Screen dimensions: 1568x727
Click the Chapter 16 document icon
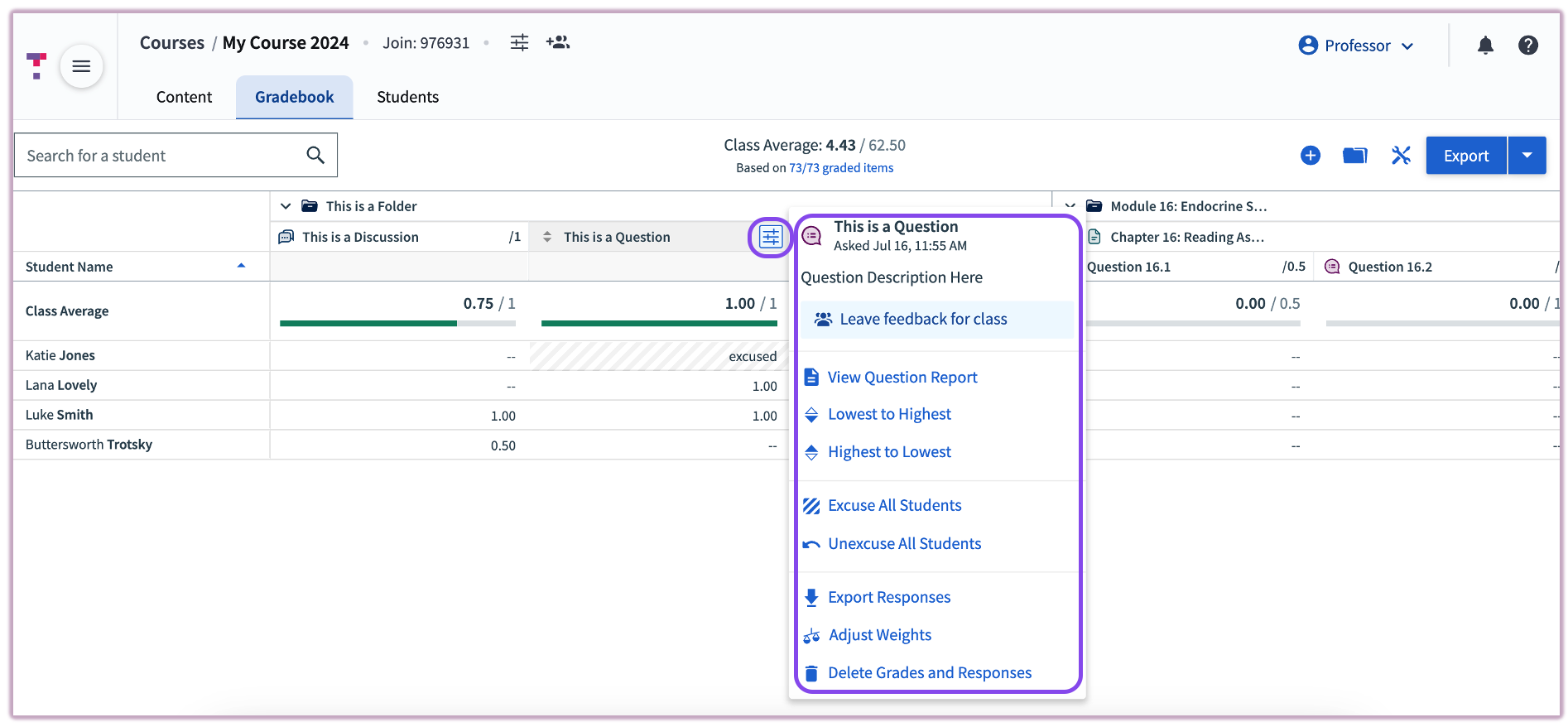pyautogui.click(x=1094, y=237)
